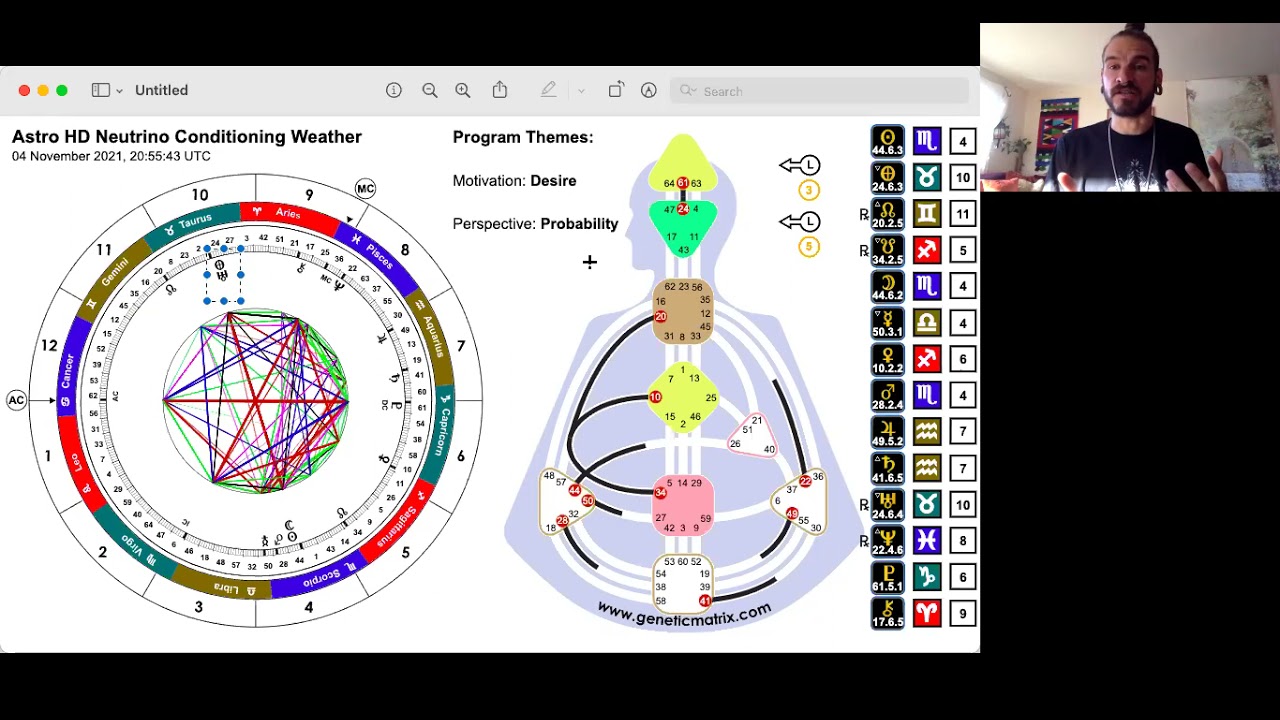Click the Gemini sign beside 20.2.5

(927, 214)
